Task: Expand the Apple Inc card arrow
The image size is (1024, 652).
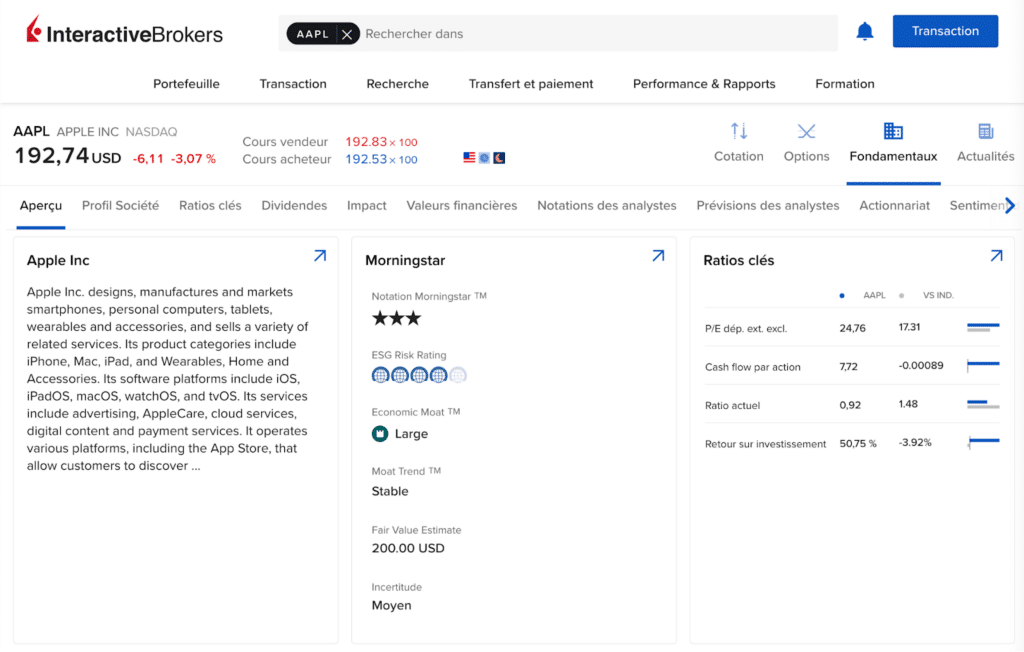Action: coord(319,256)
